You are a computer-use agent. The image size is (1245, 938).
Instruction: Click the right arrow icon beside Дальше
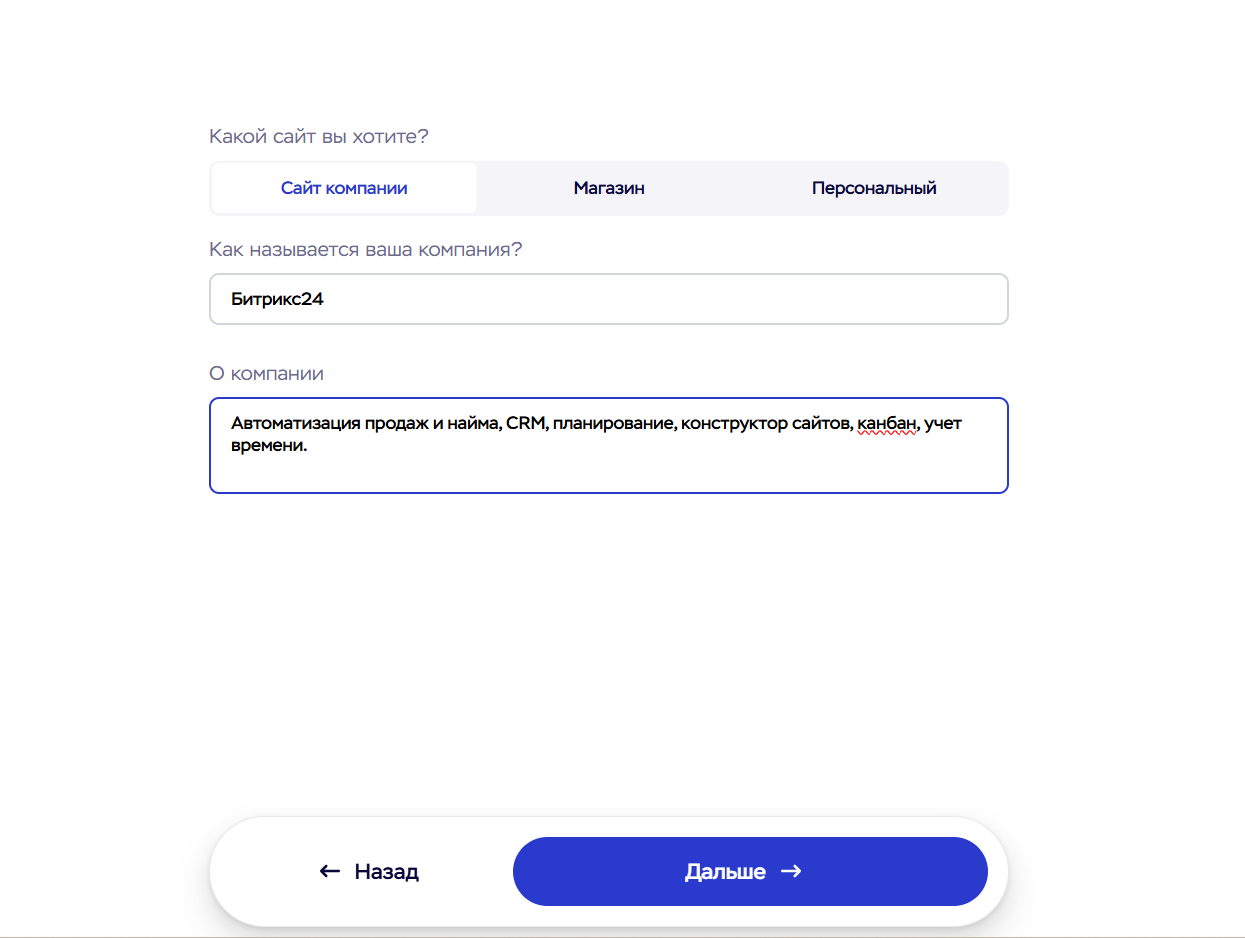[791, 871]
